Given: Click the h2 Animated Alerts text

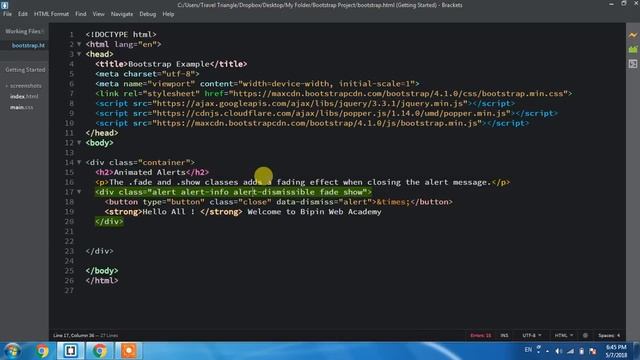Looking at the screenshot, I should [x=149, y=172].
